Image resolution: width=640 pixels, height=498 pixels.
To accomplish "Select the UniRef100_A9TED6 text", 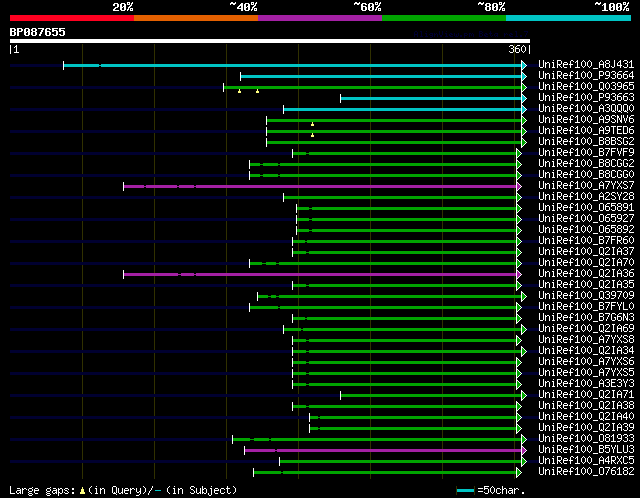I will pos(586,131).
